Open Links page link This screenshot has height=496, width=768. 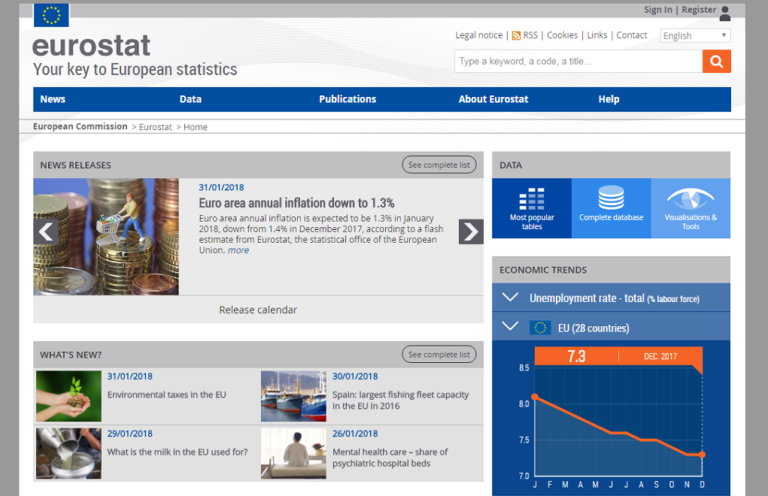pyautogui.click(x=597, y=35)
